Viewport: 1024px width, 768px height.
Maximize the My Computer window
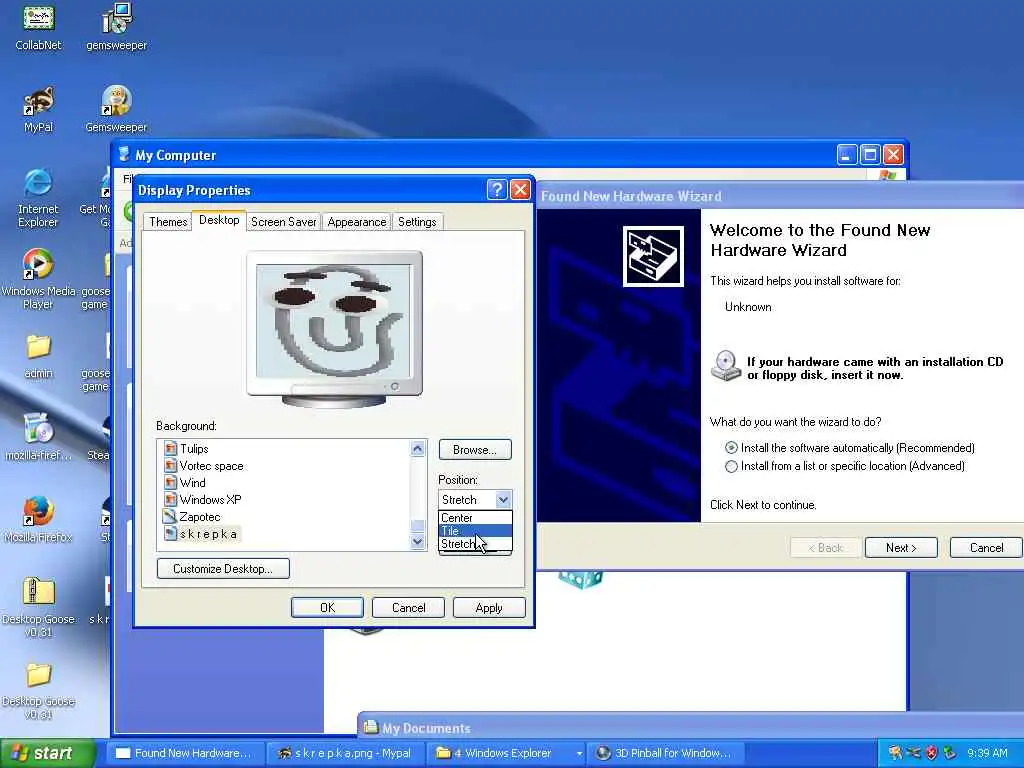click(x=869, y=155)
